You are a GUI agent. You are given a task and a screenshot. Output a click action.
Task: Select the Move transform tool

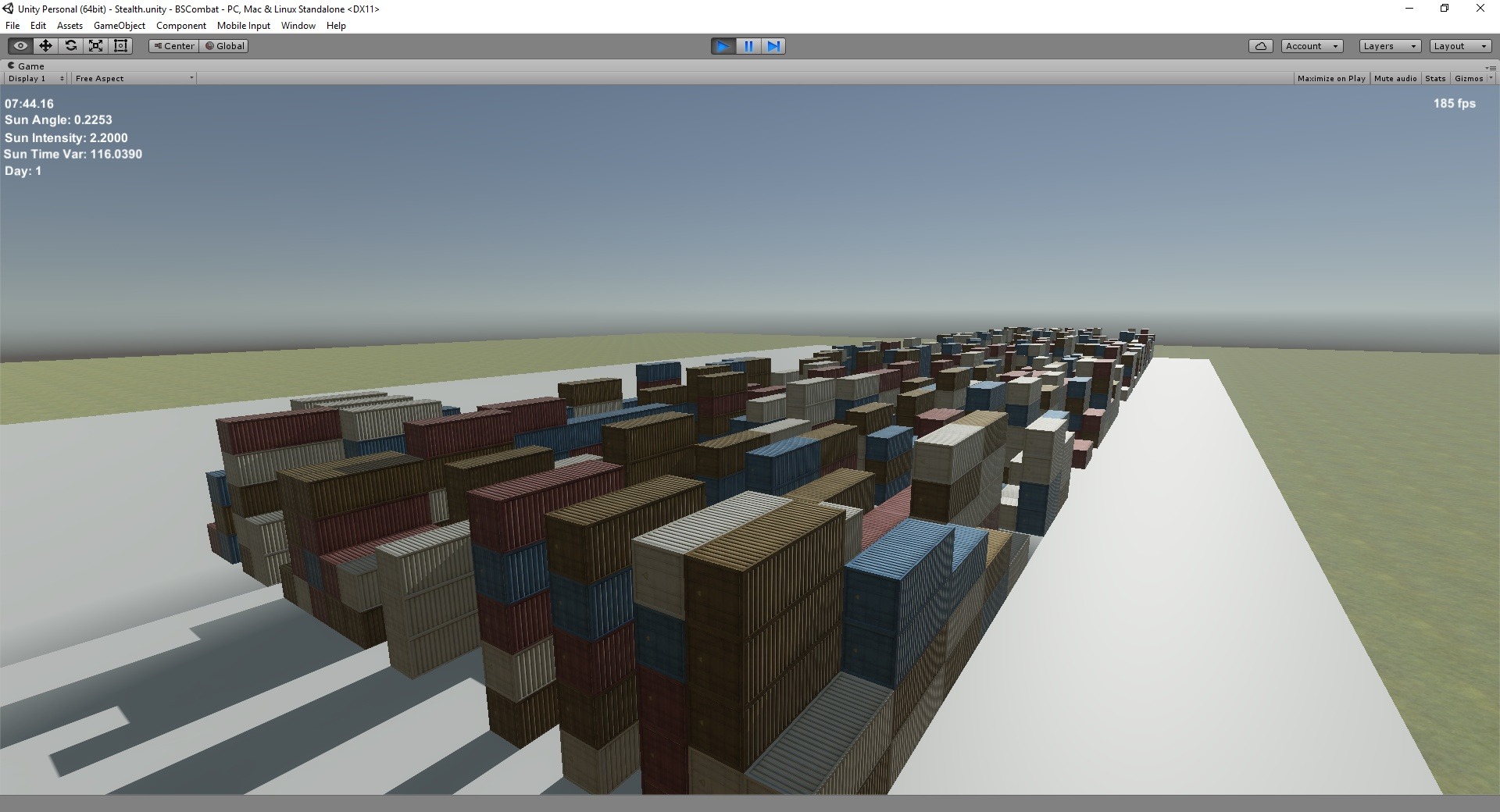tap(45, 46)
